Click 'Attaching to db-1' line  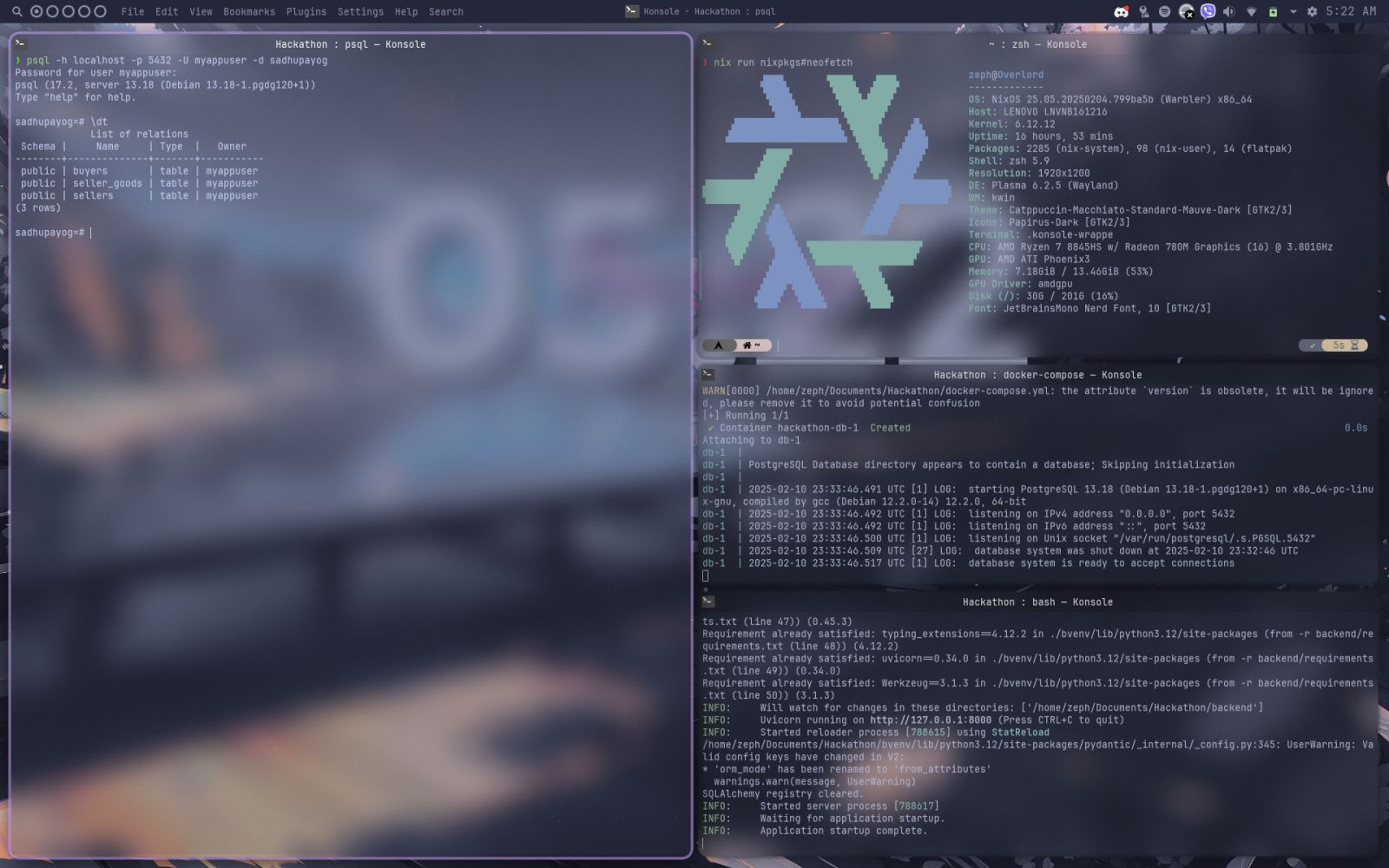click(752, 440)
